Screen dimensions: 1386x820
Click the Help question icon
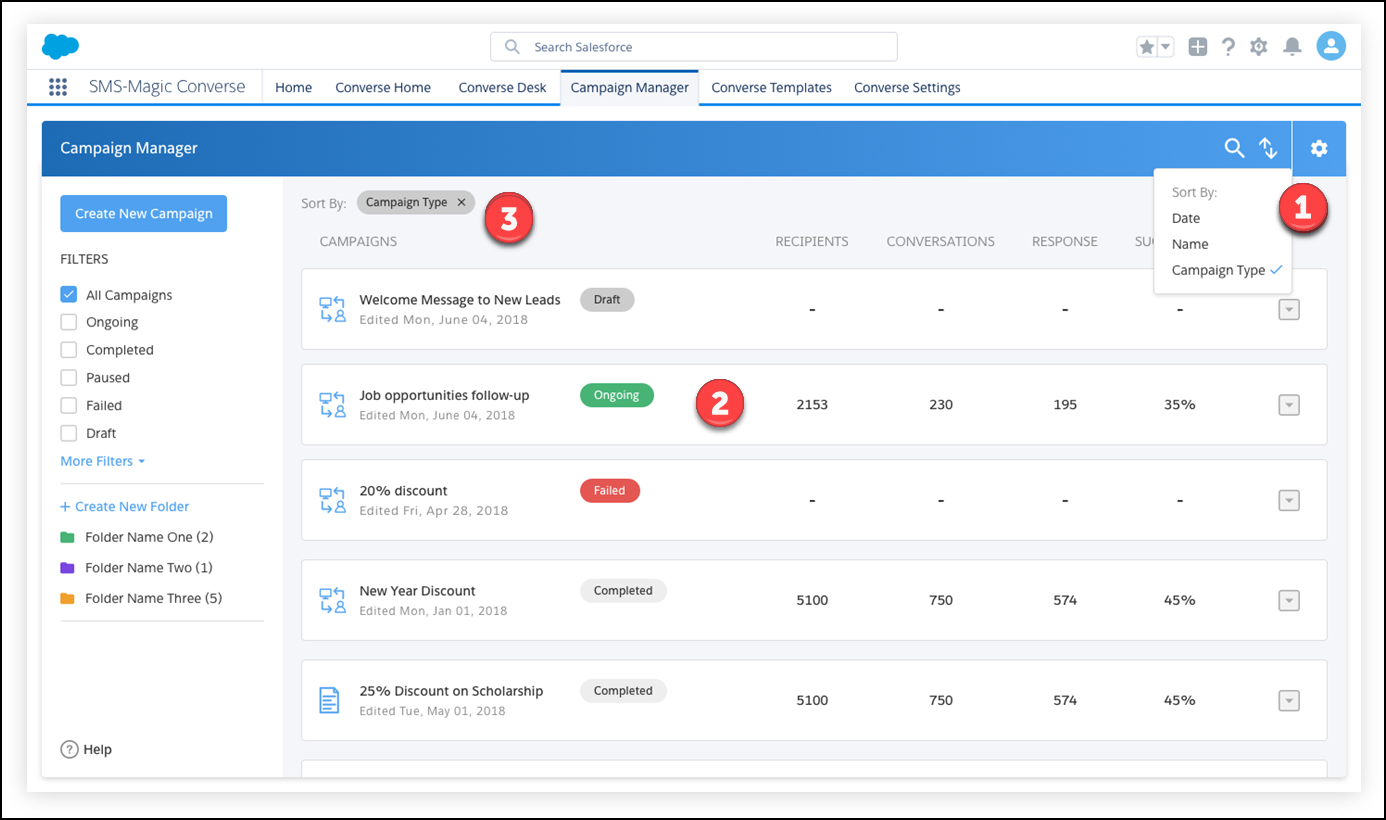(69, 749)
